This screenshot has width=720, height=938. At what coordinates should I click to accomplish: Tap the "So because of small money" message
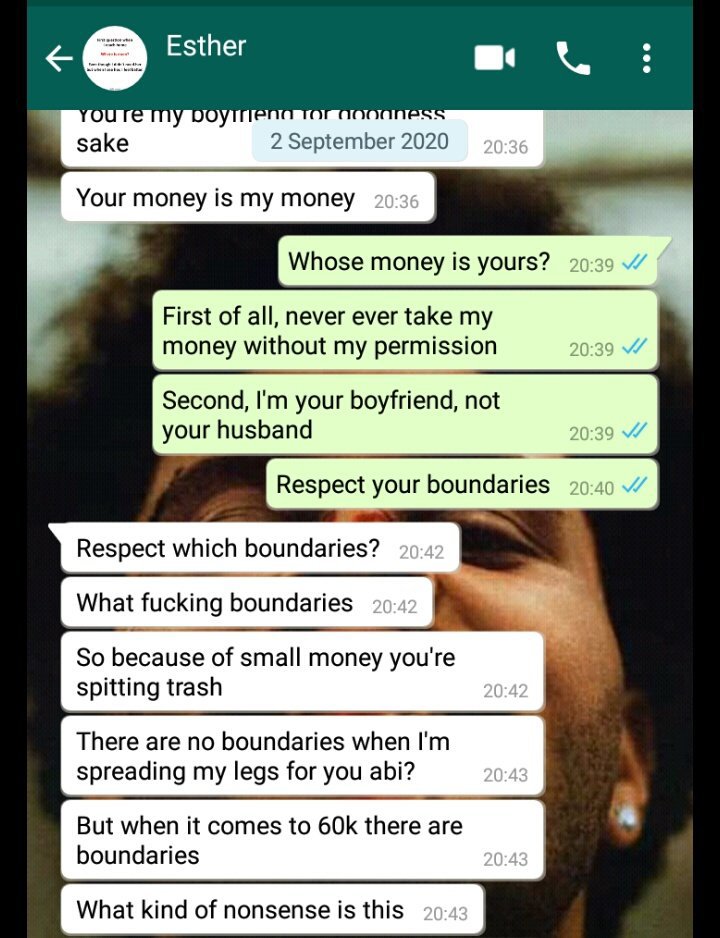click(303, 672)
